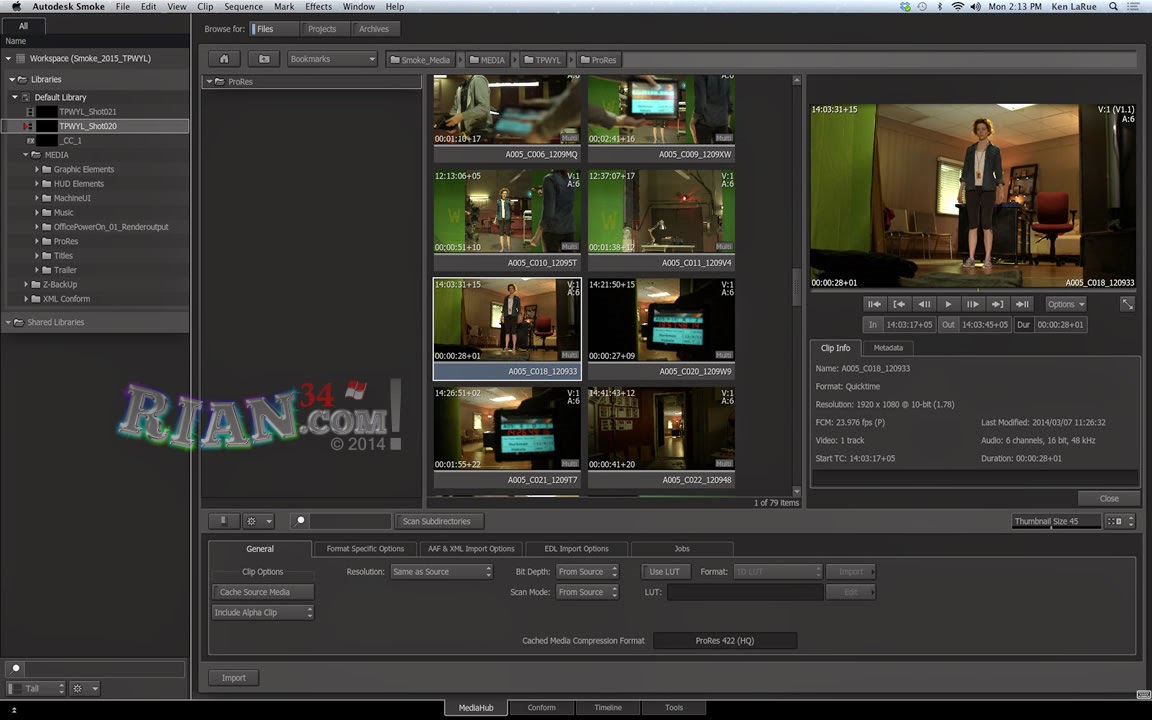Expand preview to full size with arrows icon
1152x720 pixels.
pyautogui.click(x=1127, y=304)
